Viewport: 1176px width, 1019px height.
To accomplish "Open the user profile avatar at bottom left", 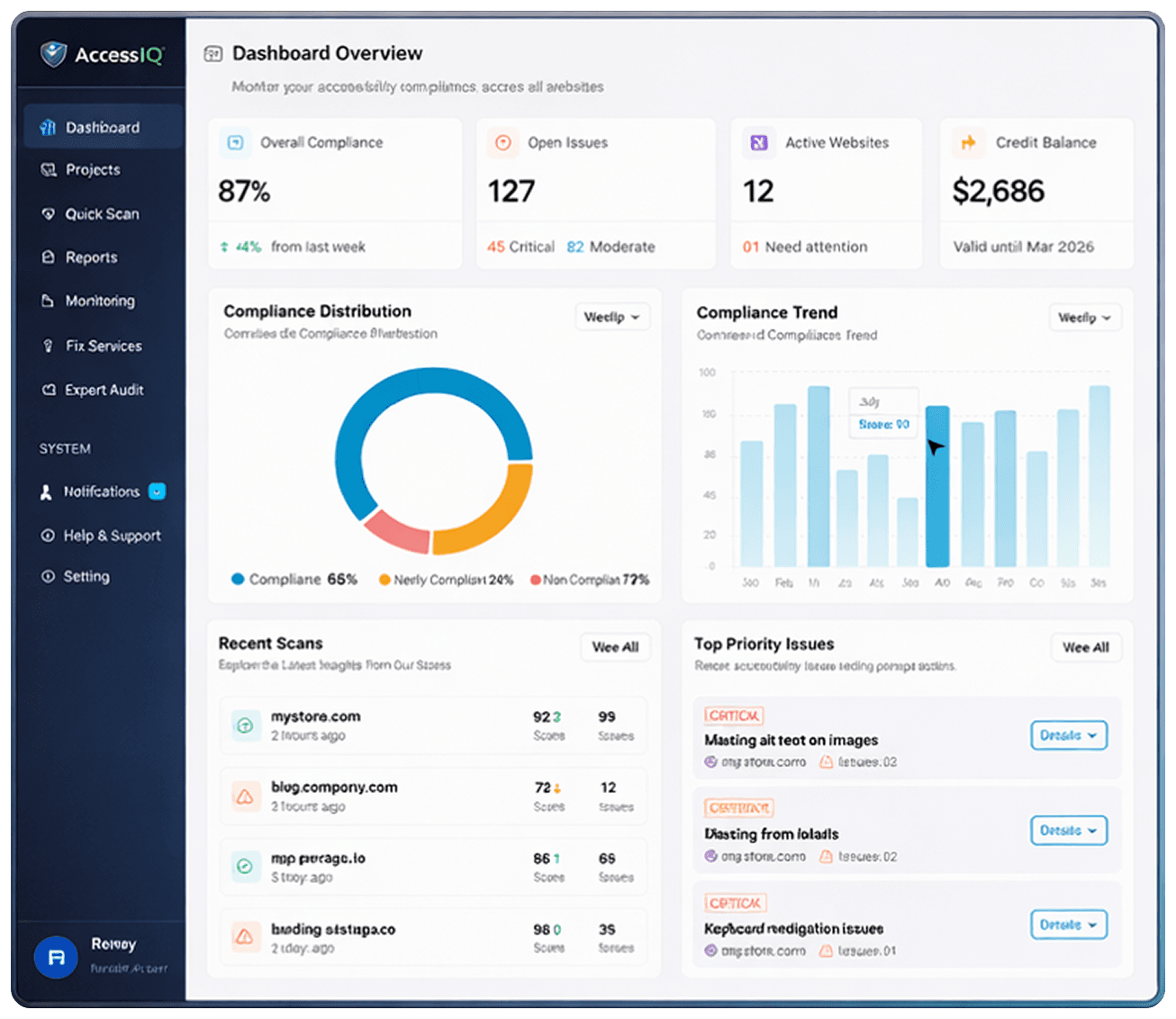I will pos(56,957).
